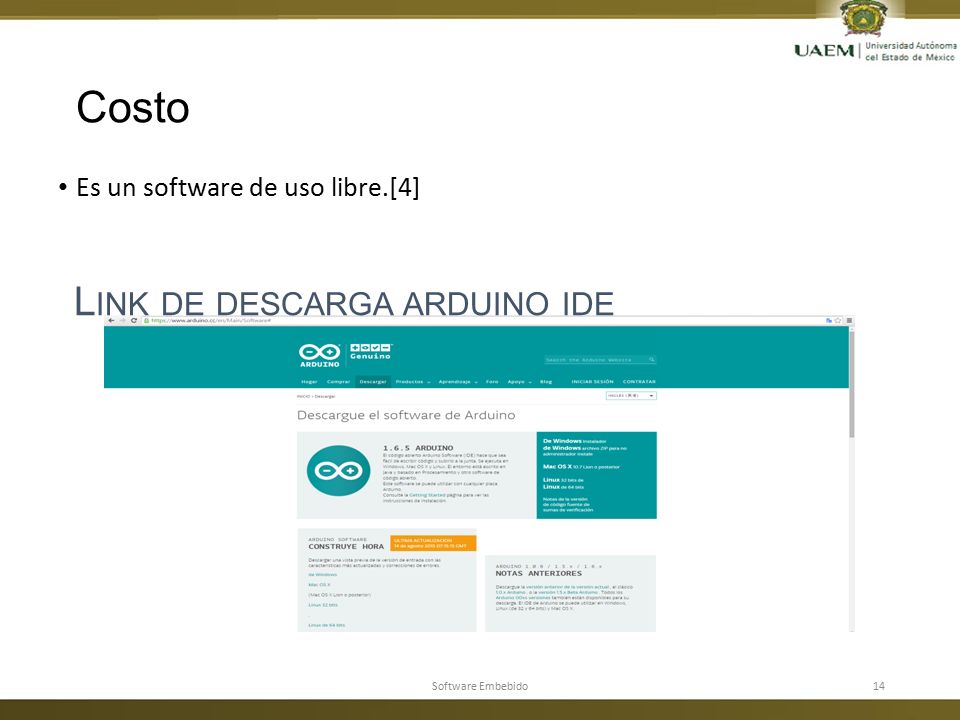Click the browser back arrow
The height and width of the screenshot is (720, 960).
[111, 320]
